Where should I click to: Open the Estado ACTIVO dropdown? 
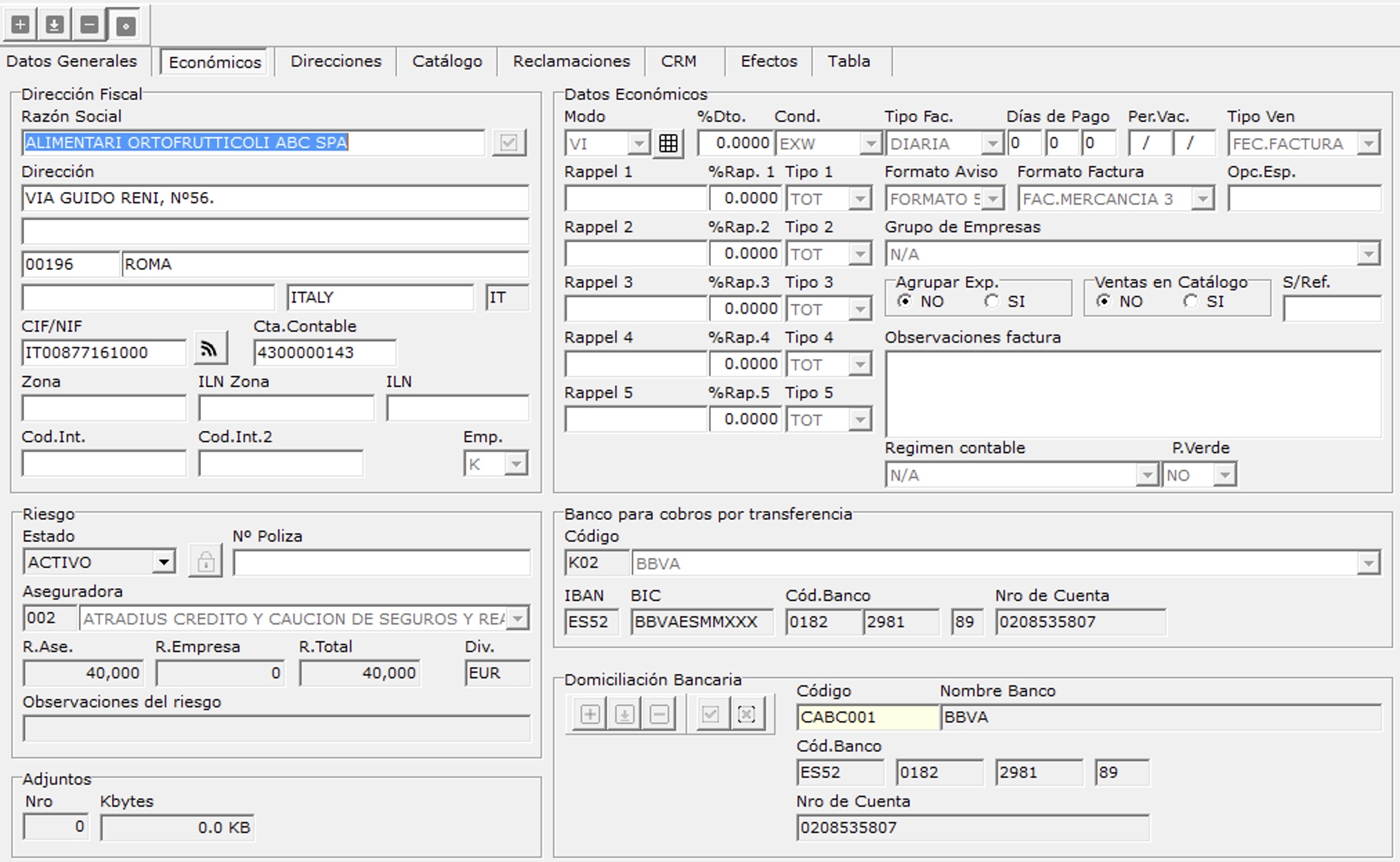(x=164, y=562)
